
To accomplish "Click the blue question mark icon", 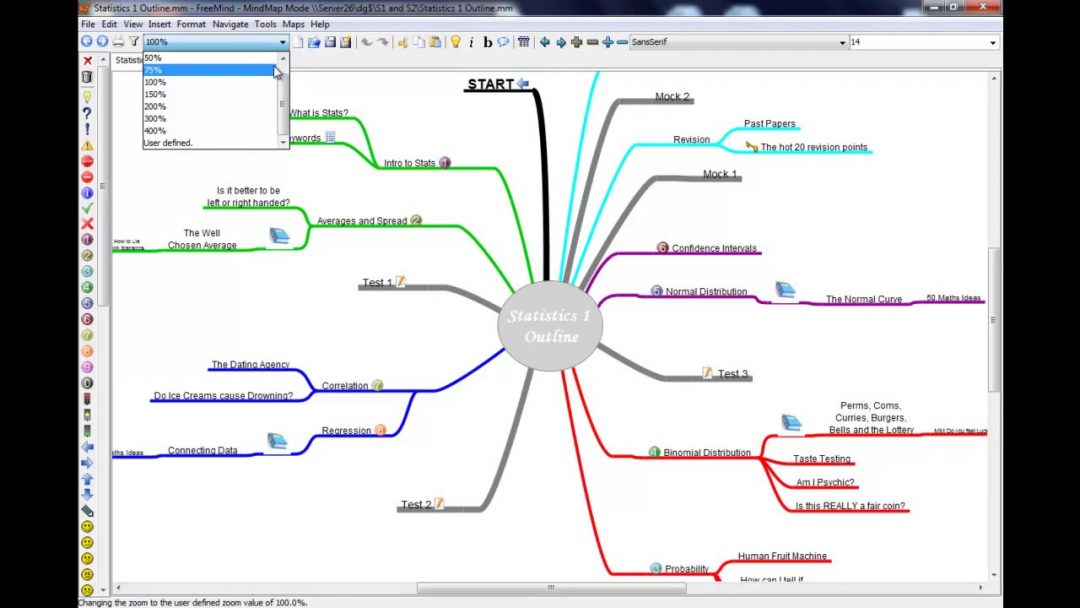I will 87,113.
